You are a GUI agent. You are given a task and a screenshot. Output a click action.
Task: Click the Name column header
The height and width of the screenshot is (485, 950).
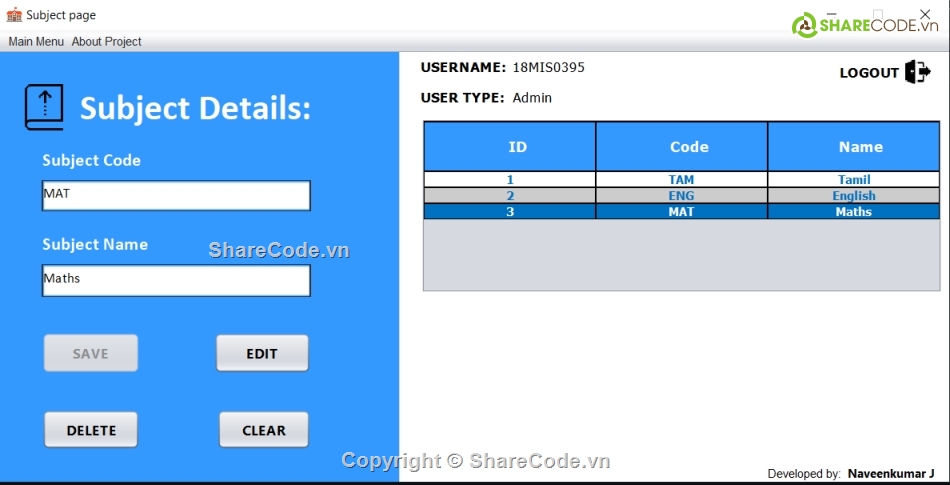pyautogui.click(x=854, y=147)
